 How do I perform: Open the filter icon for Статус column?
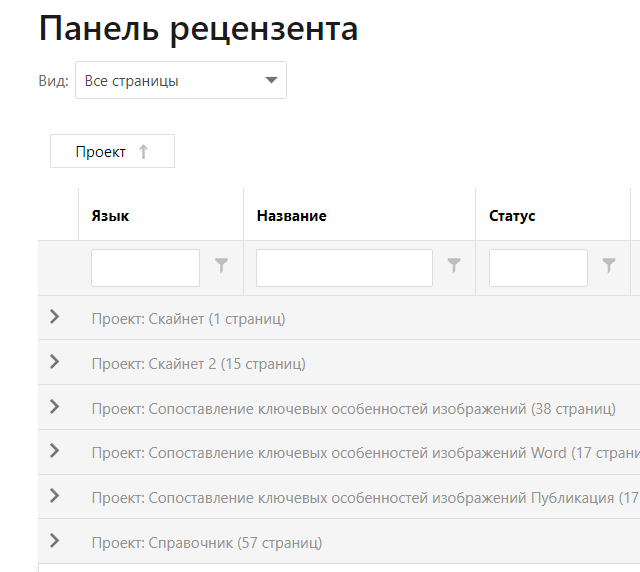(609, 265)
